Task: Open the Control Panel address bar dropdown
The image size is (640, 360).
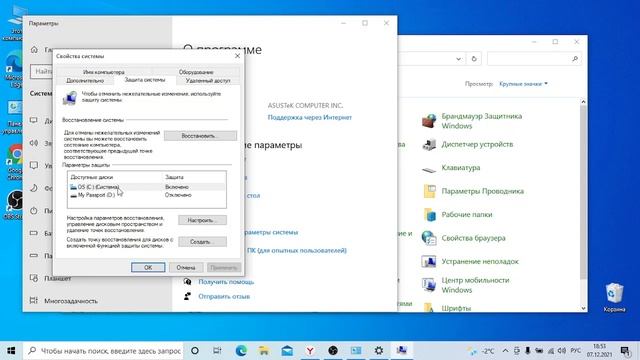Action: [x=458, y=59]
